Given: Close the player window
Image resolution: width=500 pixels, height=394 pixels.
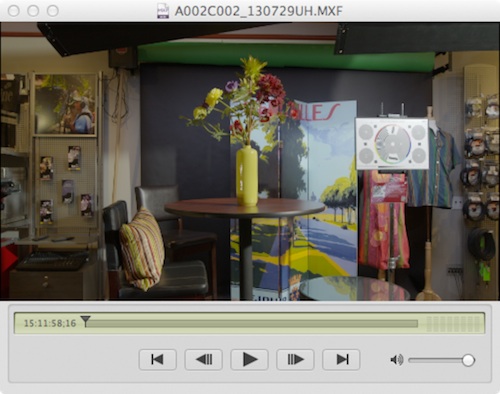Looking at the screenshot, I should 14,11.
